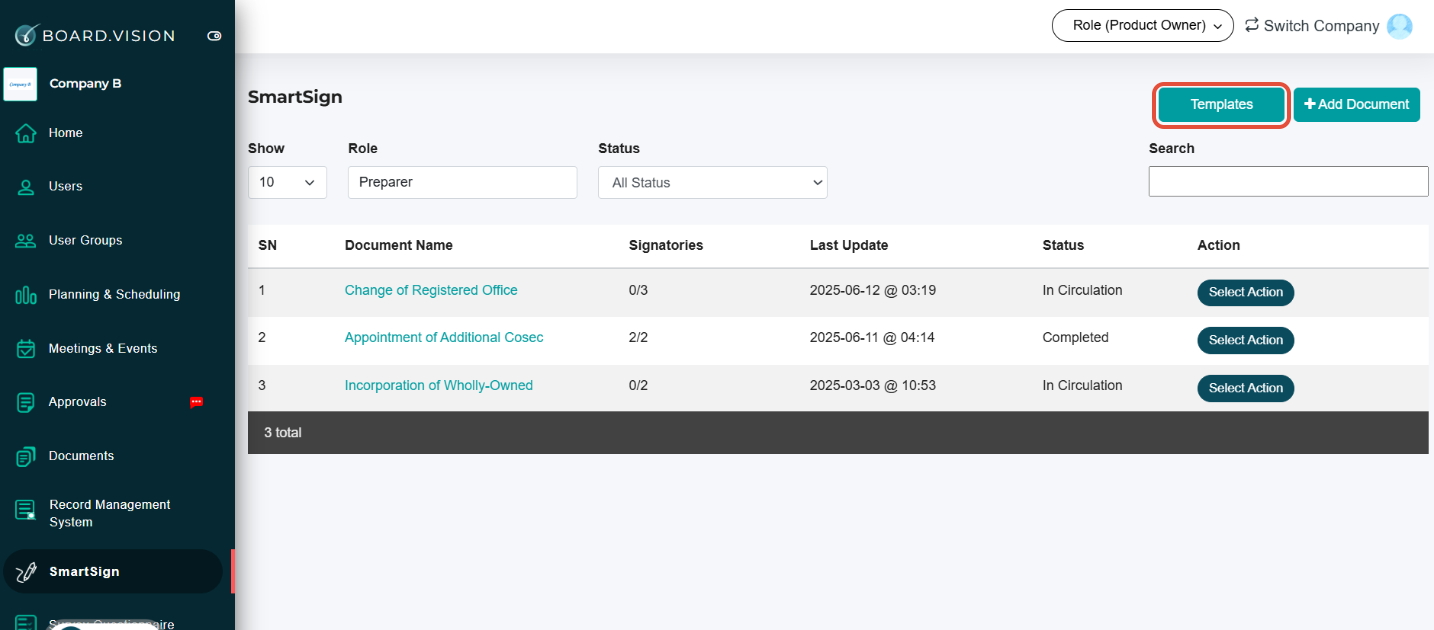The image size is (1434, 630).
Task: Open Meetings & Events section
Action: (x=103, y=349)
